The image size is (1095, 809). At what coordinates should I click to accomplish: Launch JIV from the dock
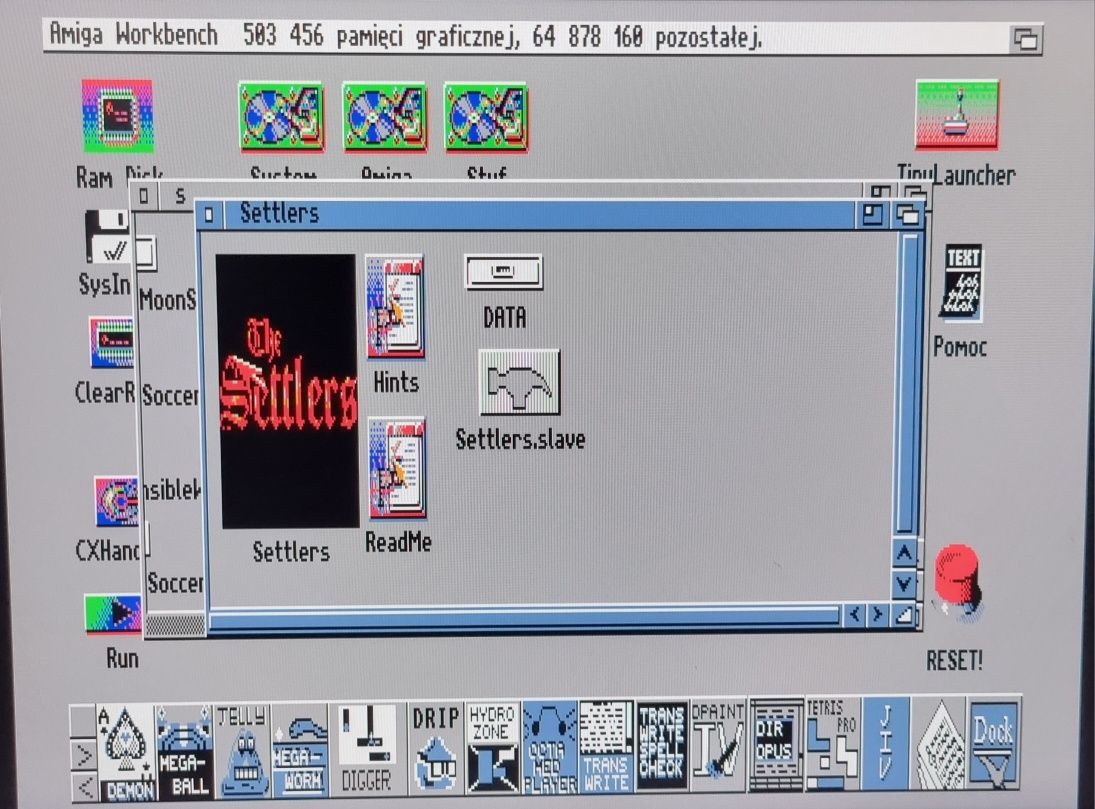(x=885, y=742)
